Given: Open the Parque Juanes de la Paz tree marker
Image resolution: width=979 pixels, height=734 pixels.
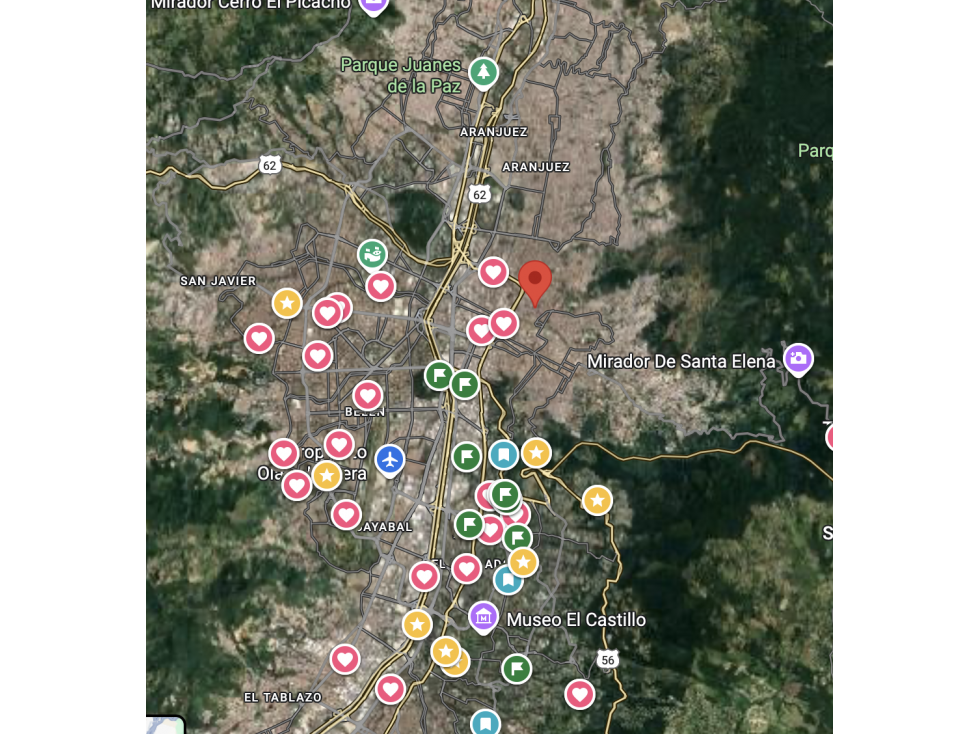Looking at the screenshot, I should (x=483, y=73).
